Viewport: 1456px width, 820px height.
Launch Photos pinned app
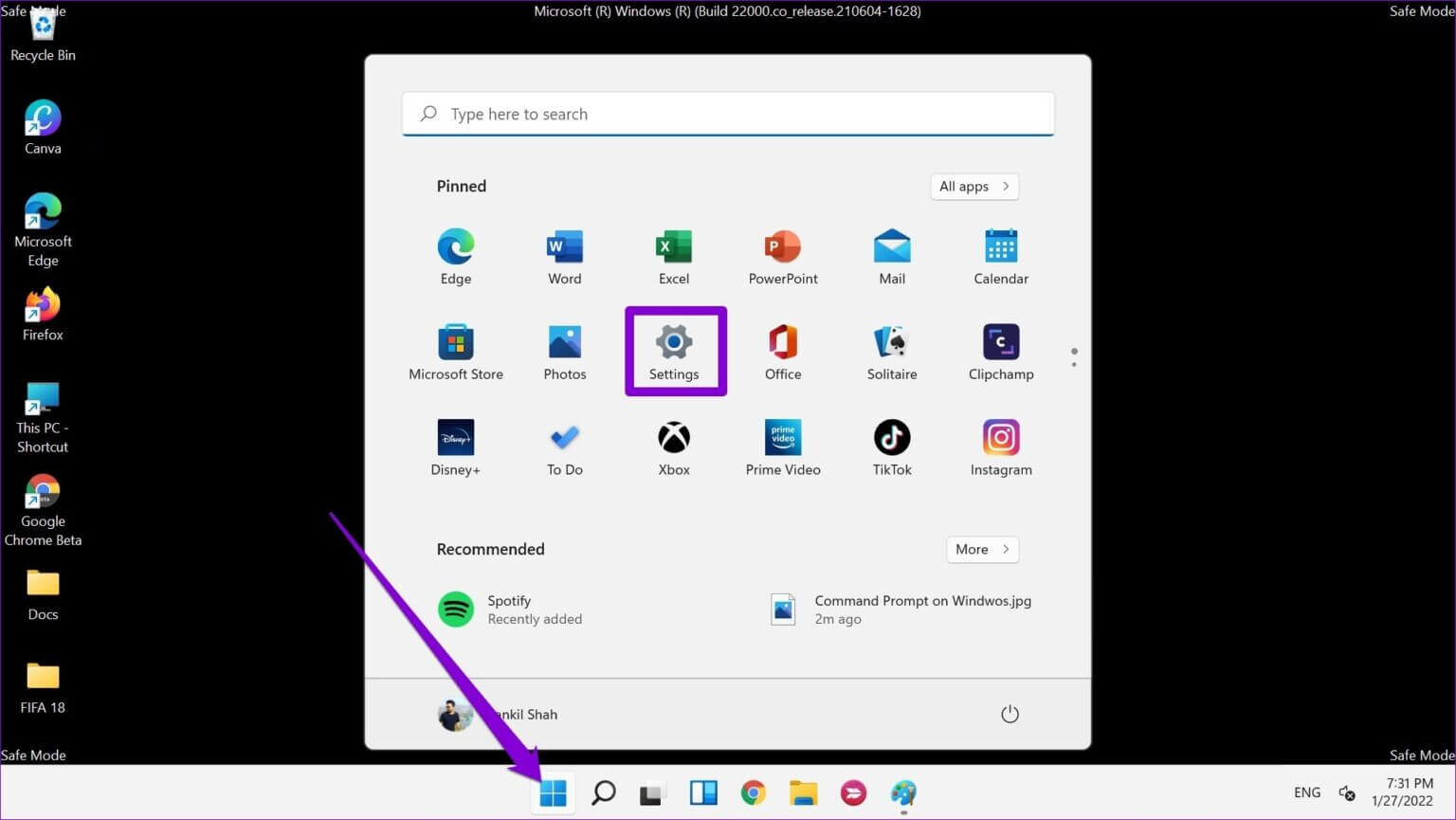[x=565, y=353]
